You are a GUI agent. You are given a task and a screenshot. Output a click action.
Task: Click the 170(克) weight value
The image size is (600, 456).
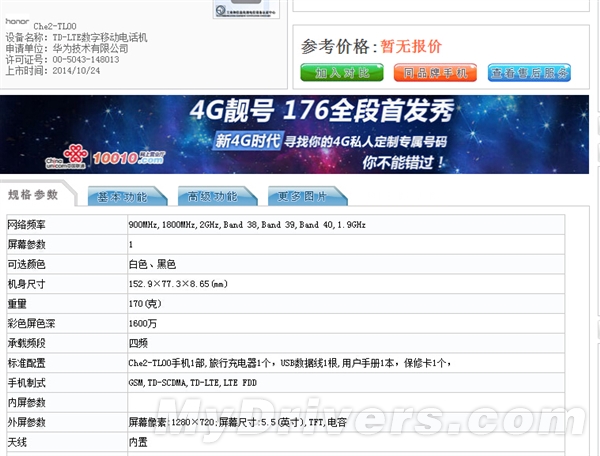(145, 304)
